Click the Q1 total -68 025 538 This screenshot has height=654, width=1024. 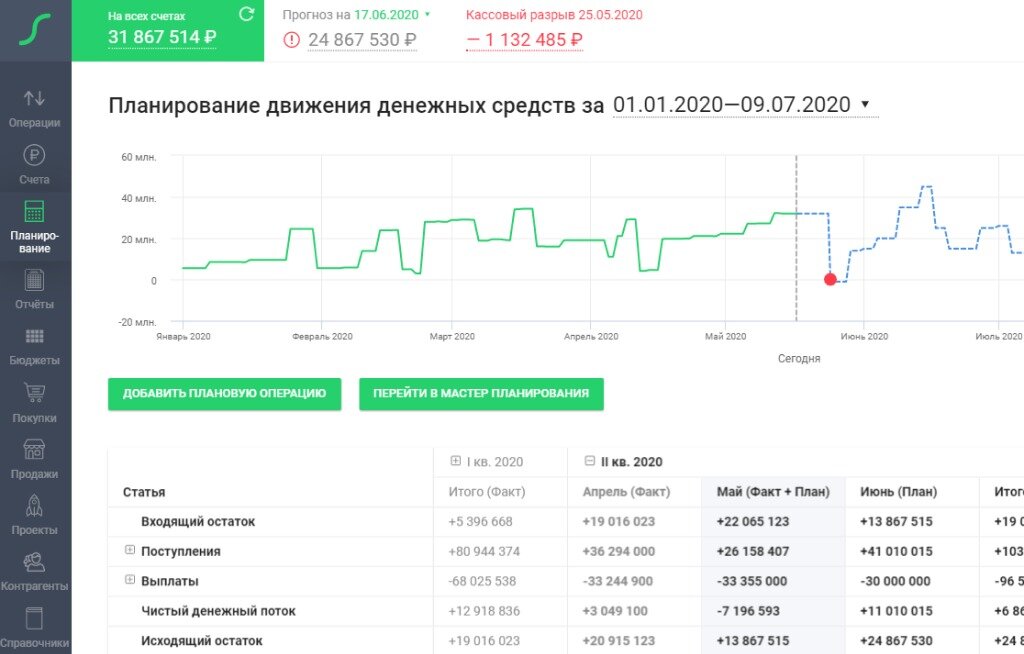click(482, 581)
